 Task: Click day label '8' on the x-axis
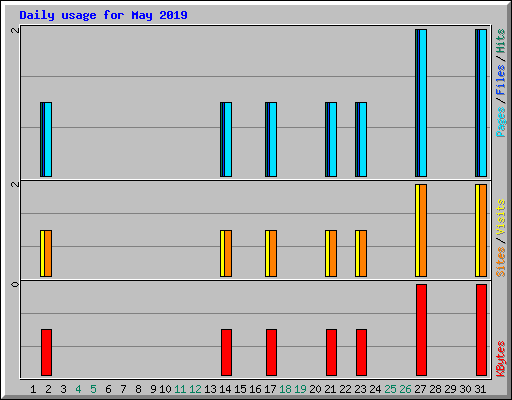(x=138, y=389)
